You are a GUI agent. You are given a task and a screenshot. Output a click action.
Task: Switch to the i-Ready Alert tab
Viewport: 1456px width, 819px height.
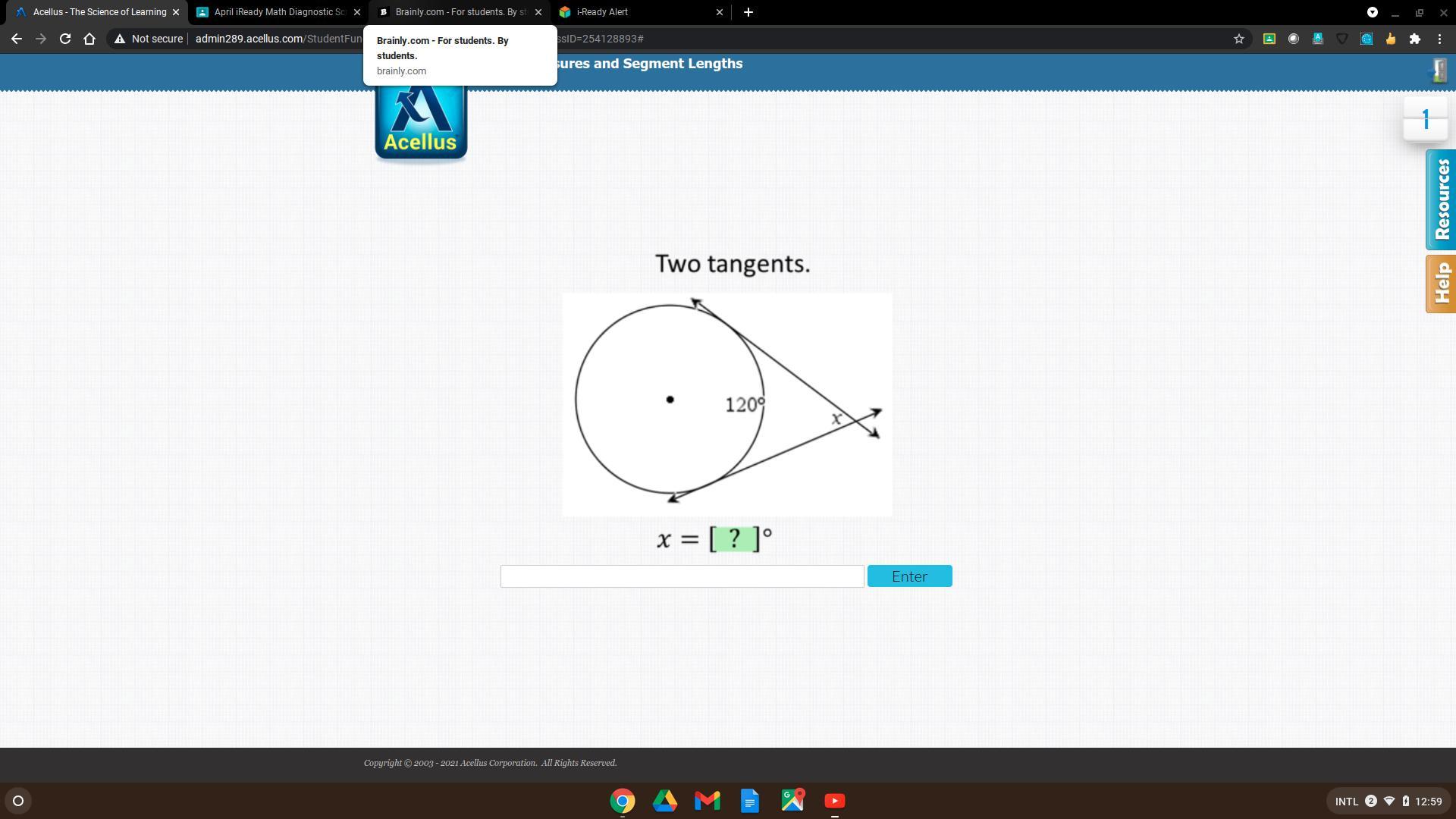637,12
